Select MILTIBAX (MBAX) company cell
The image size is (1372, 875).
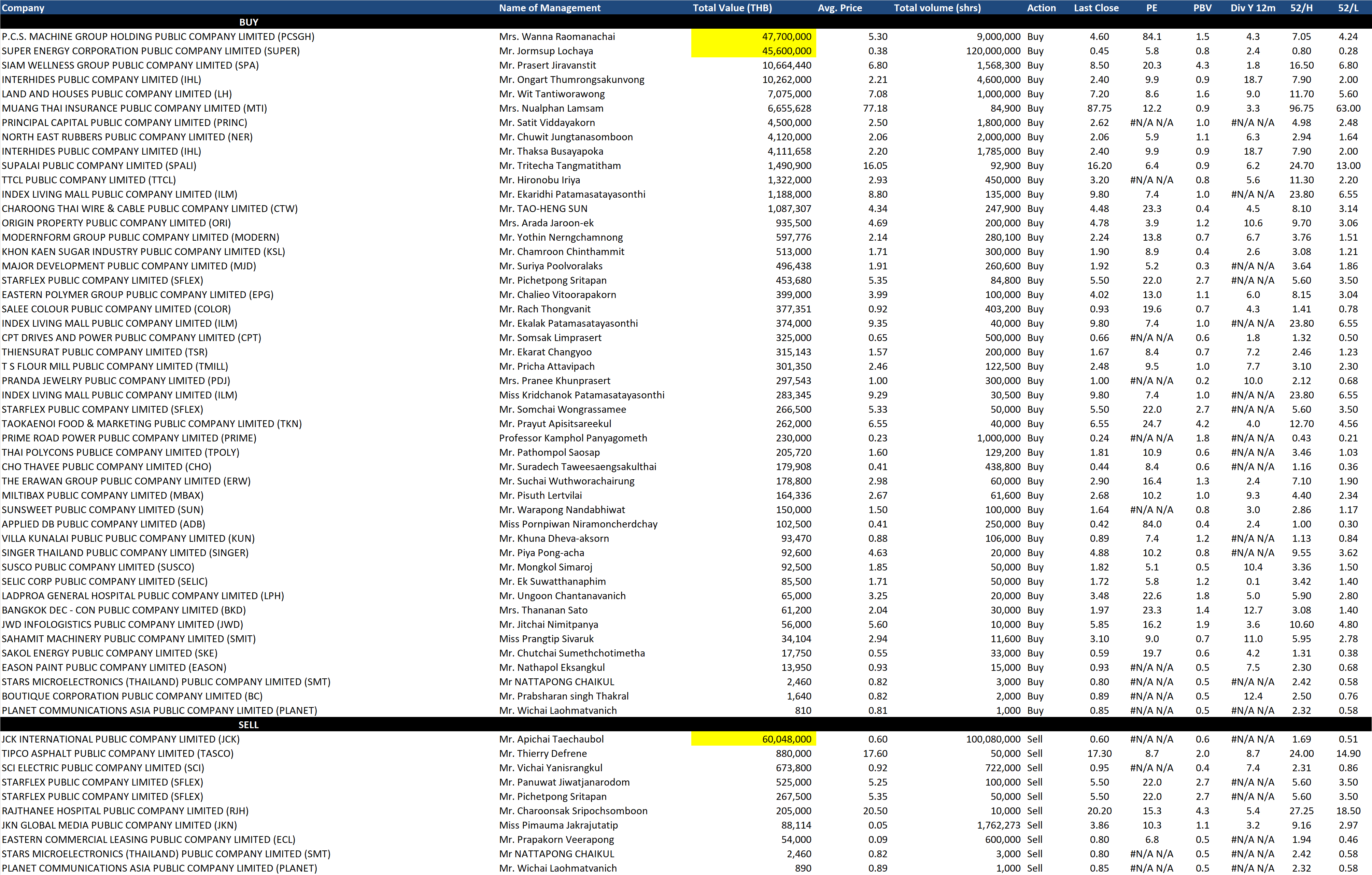point(102,496)
